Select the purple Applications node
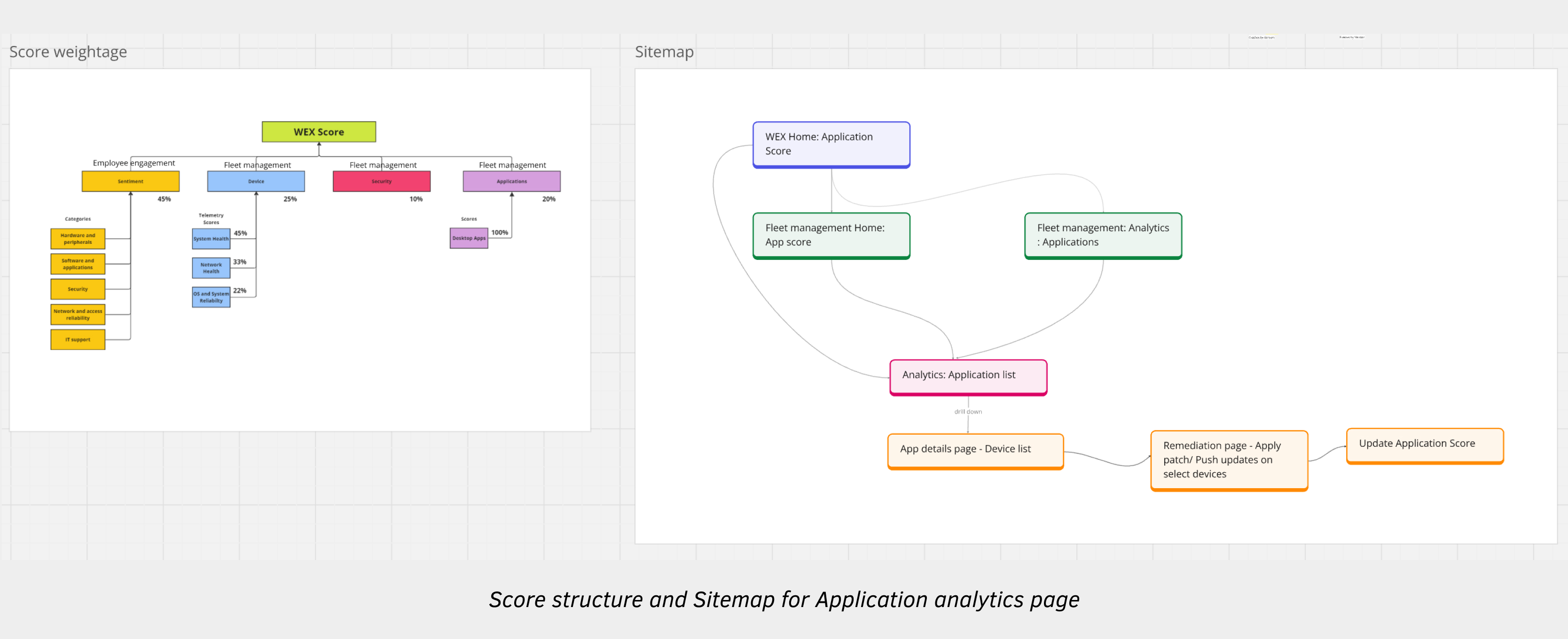 511,181
